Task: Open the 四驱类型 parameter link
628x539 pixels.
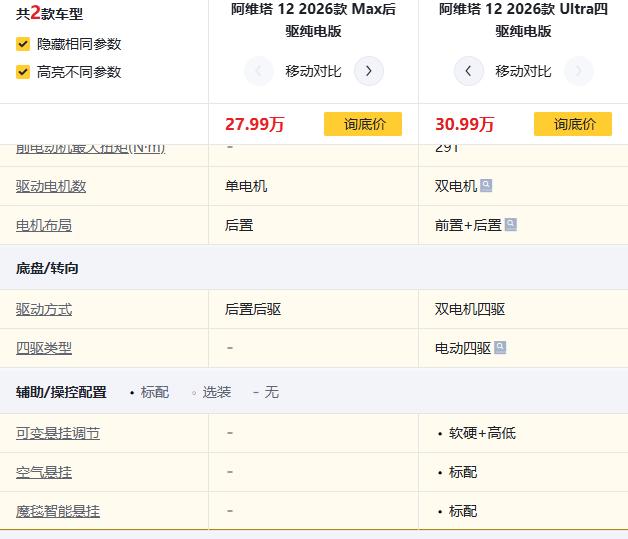Action: coord(44,348)
